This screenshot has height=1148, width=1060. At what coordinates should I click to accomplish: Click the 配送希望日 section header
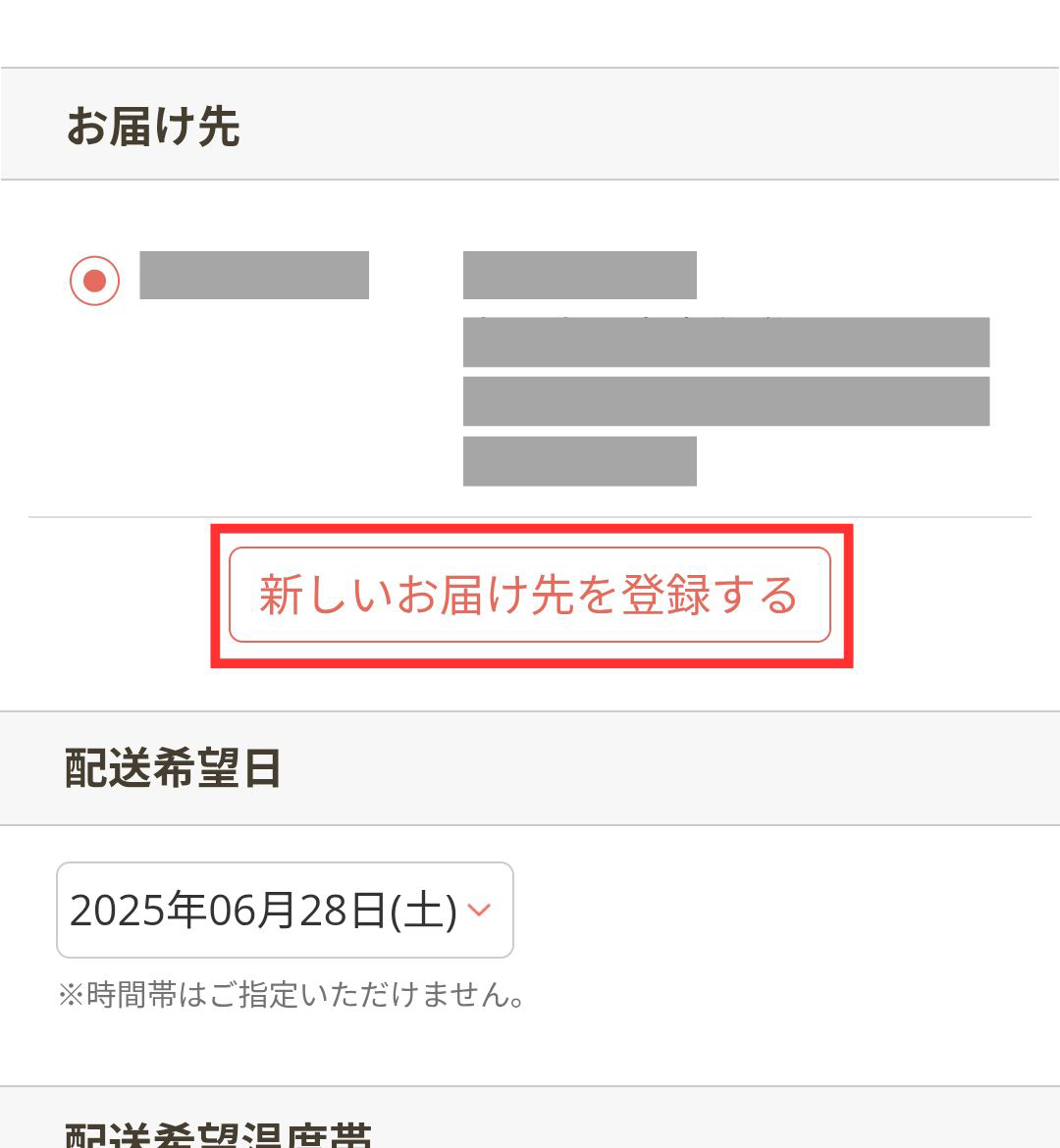click(173, 767)
